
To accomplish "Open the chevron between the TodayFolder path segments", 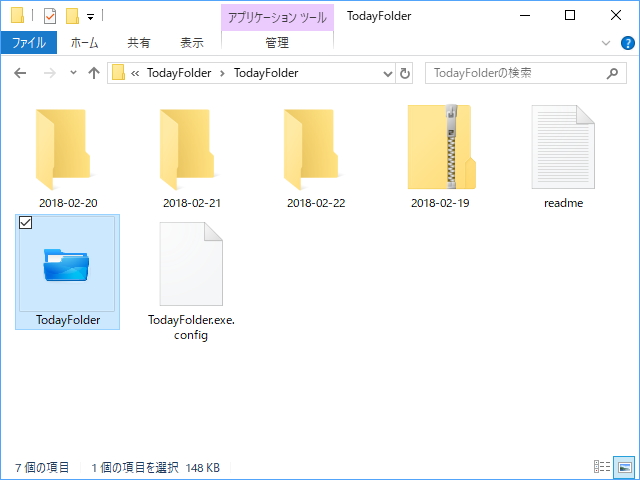I will [222, 73].
